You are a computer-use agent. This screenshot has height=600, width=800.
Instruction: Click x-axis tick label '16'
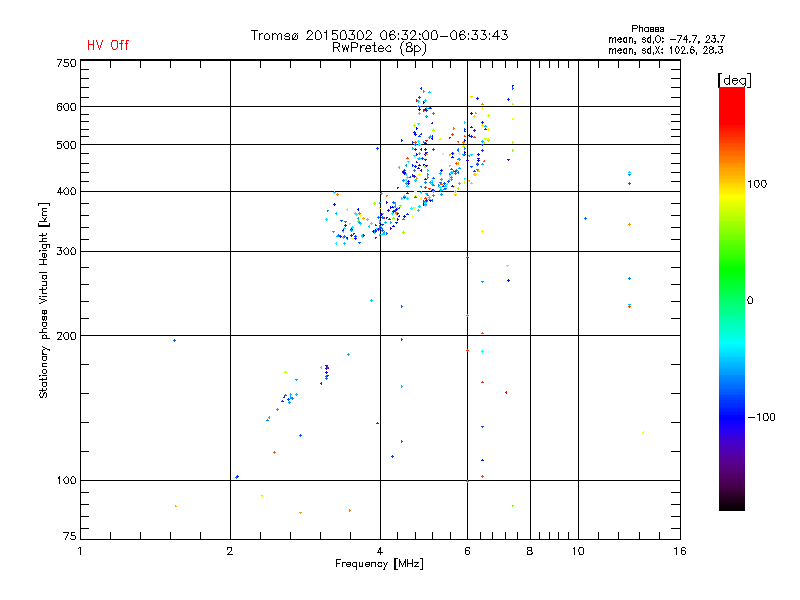click(680, 551)
